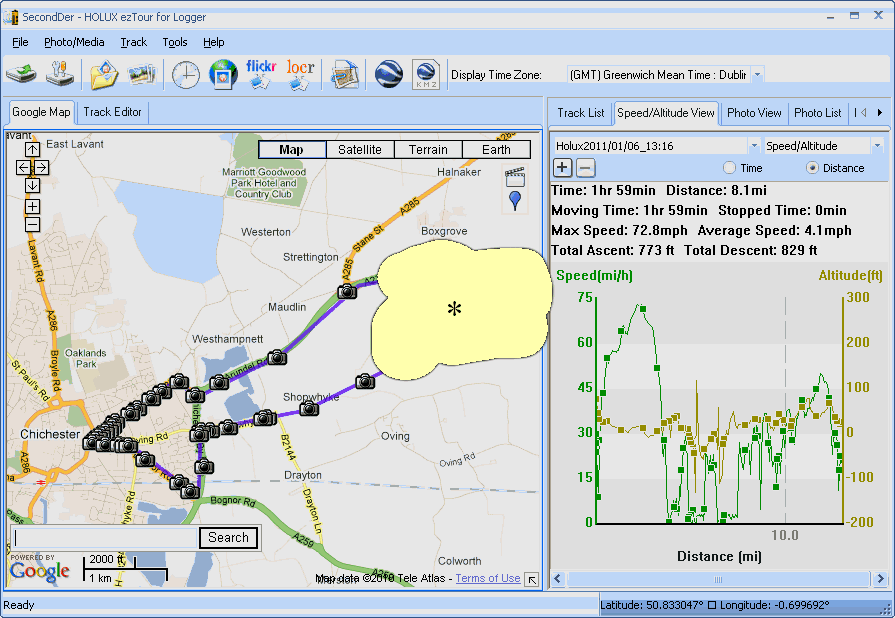The height and width of the screenshot is (618, 895).
Task: Switch to Photo List tab
Action: click(817, 113)
